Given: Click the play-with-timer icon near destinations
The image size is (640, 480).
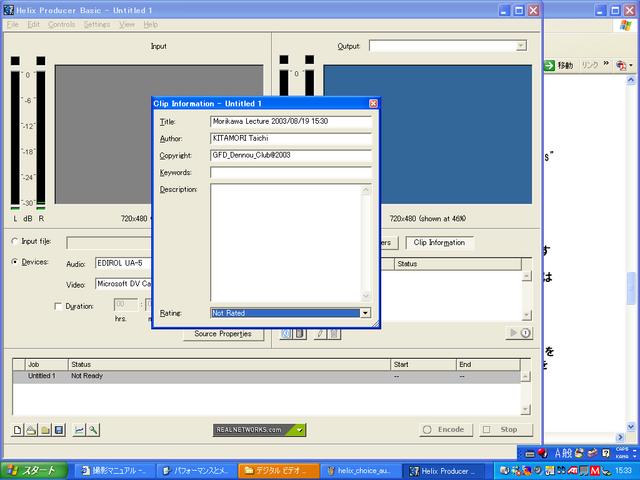Looking at the screenshot, I should pos(519,333).
